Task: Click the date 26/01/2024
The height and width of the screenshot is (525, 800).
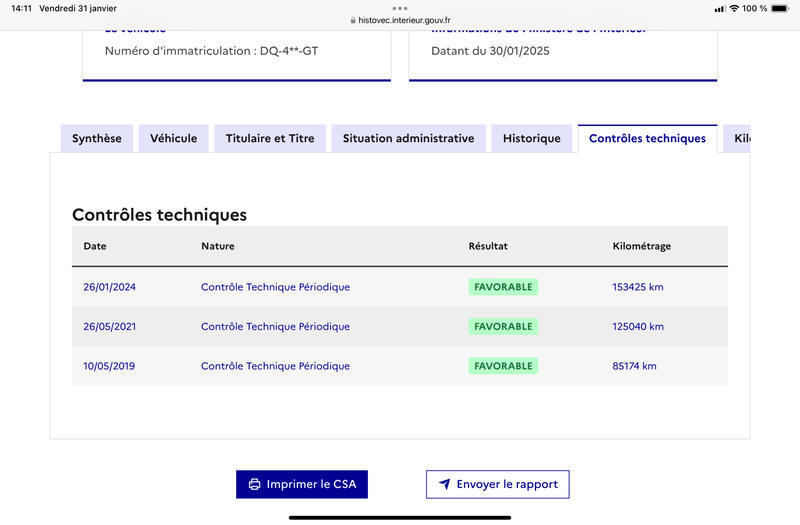Action: coord(109,287)
